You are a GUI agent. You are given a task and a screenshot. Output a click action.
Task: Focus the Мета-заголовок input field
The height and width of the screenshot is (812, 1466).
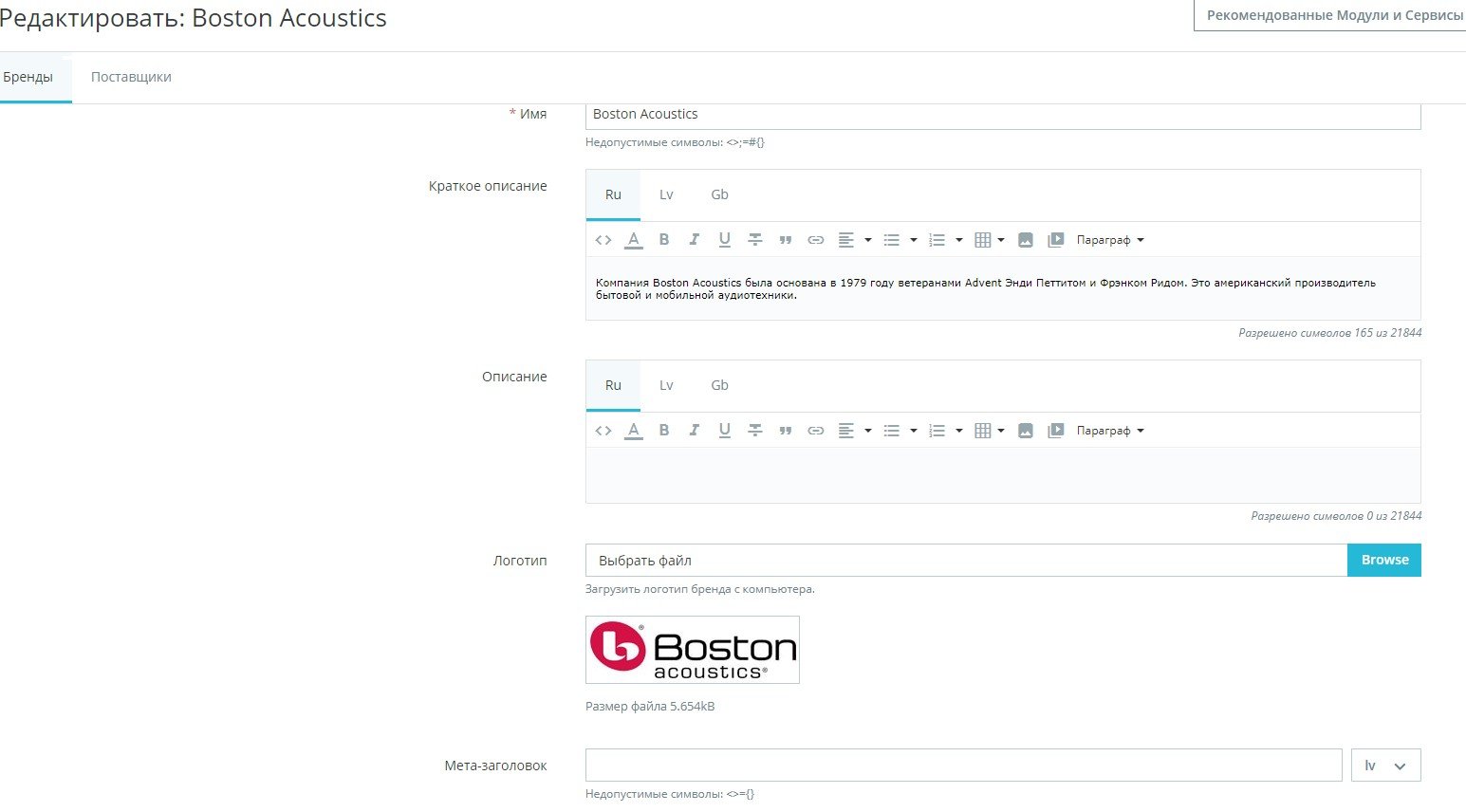coord(963,766)
